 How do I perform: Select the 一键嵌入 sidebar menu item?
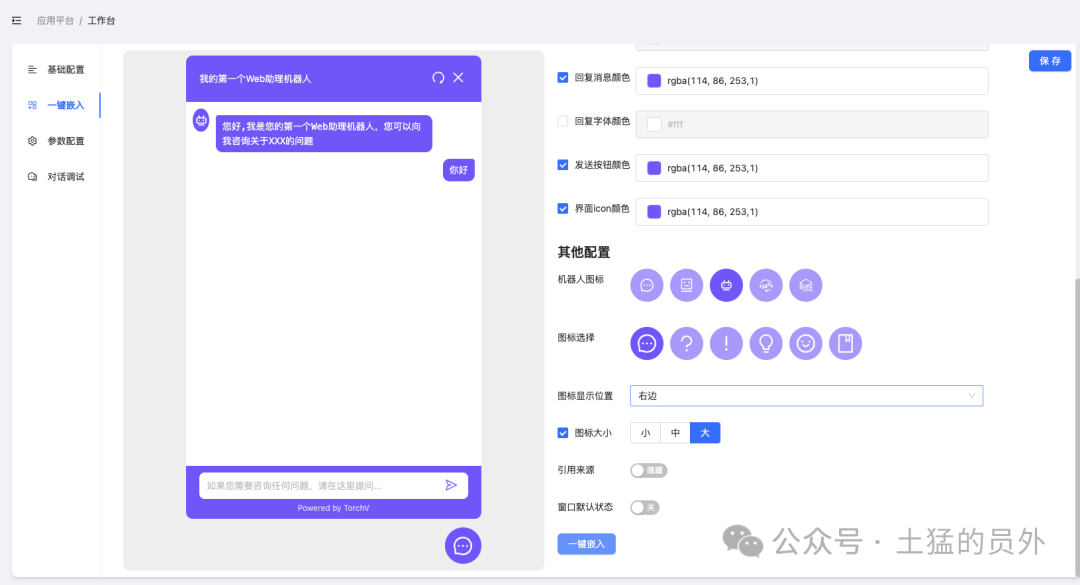(56, 105)
